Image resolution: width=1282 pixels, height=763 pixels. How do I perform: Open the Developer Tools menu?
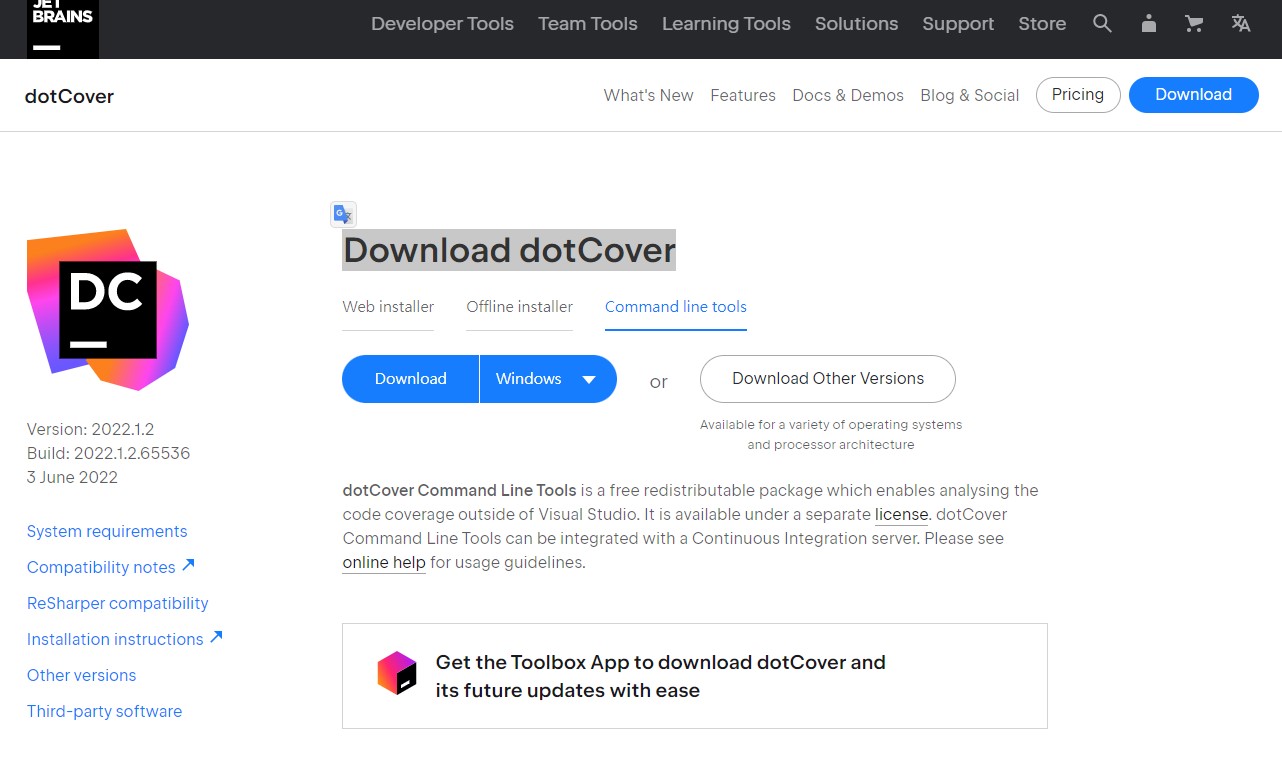click(442, 24)
